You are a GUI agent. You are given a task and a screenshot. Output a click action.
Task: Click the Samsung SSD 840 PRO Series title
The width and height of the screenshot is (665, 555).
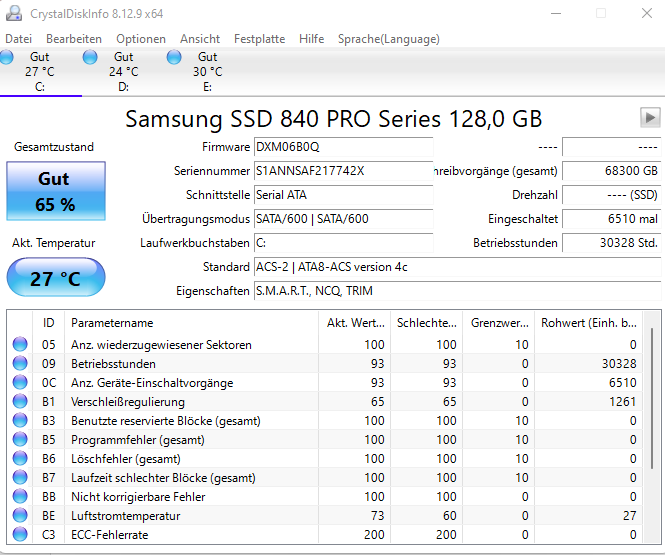pyautogui.click(x=334, y=119)
